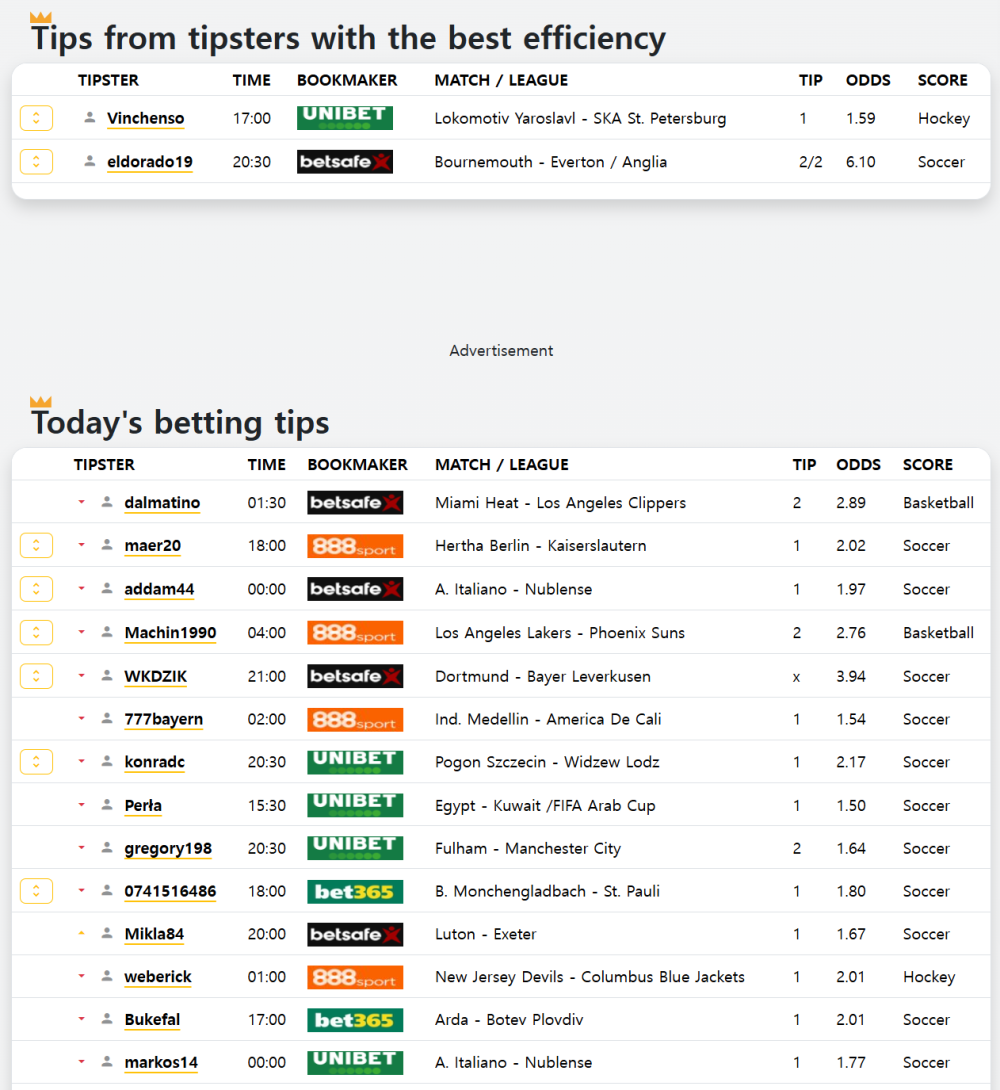This screenshot has width=1000, height=1090.
Task: Select Dortmund - Bayer Leverkusen match
Action: (543, 676)
